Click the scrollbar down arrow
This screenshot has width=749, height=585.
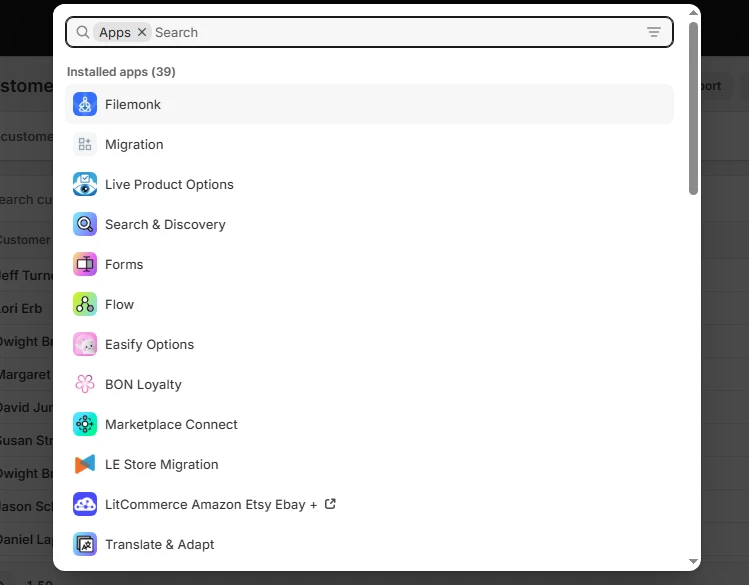click(x=694, y=562)
